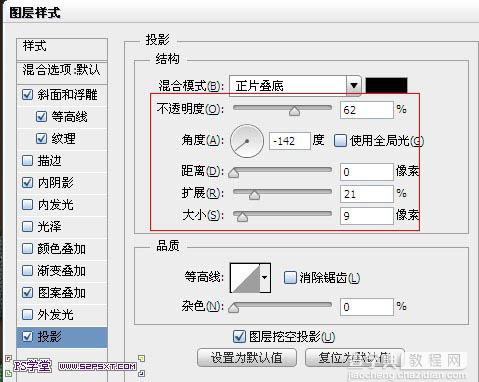The height and width of the screenshot is (382, 479).
Task: Open the 等高线 contour picker arrow
Action: click(x=265, y=278)
